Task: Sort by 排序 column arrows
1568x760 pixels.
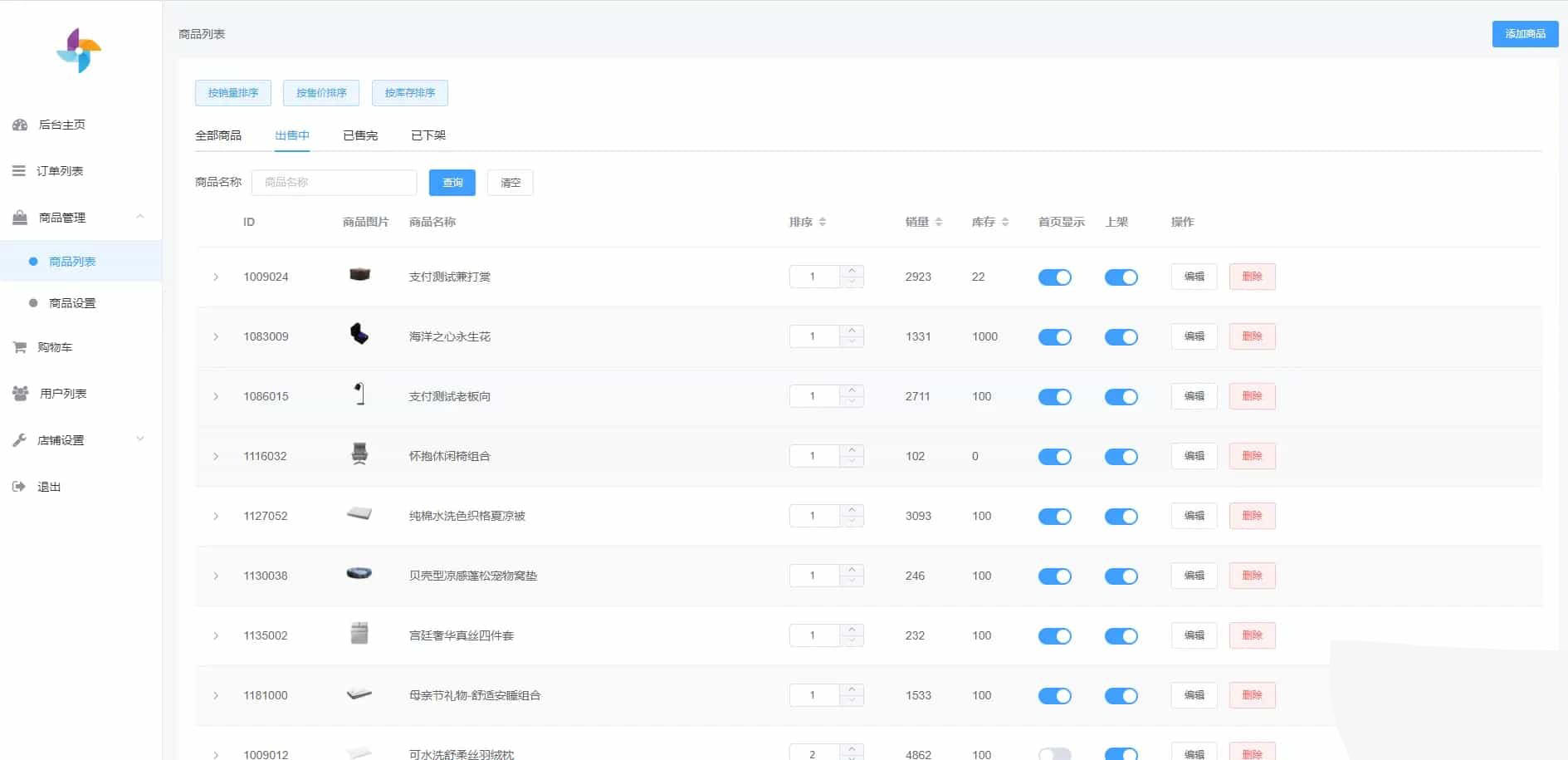Action: coord(823,222)
